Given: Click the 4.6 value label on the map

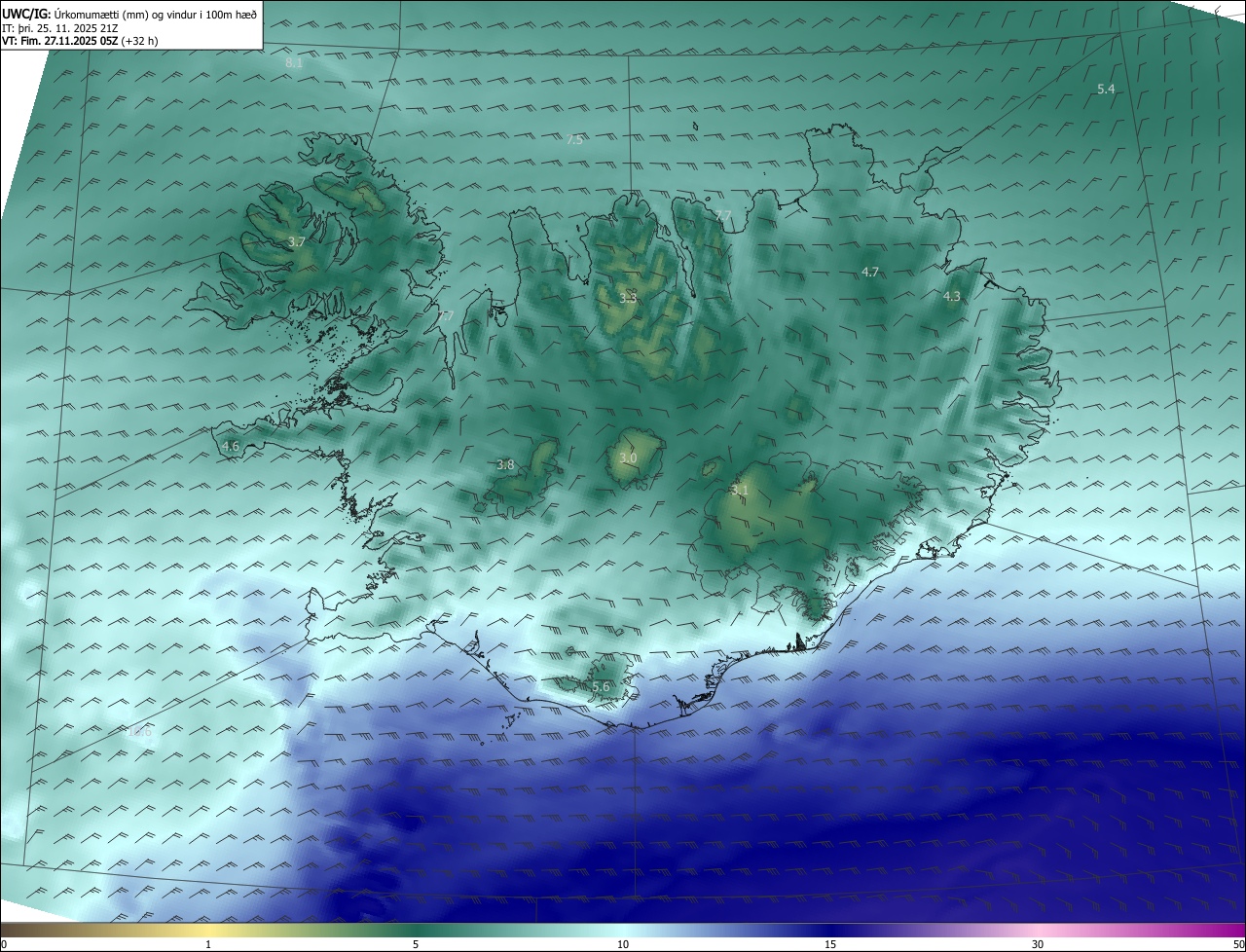Looking at the screenshot, I should point(231,446).
